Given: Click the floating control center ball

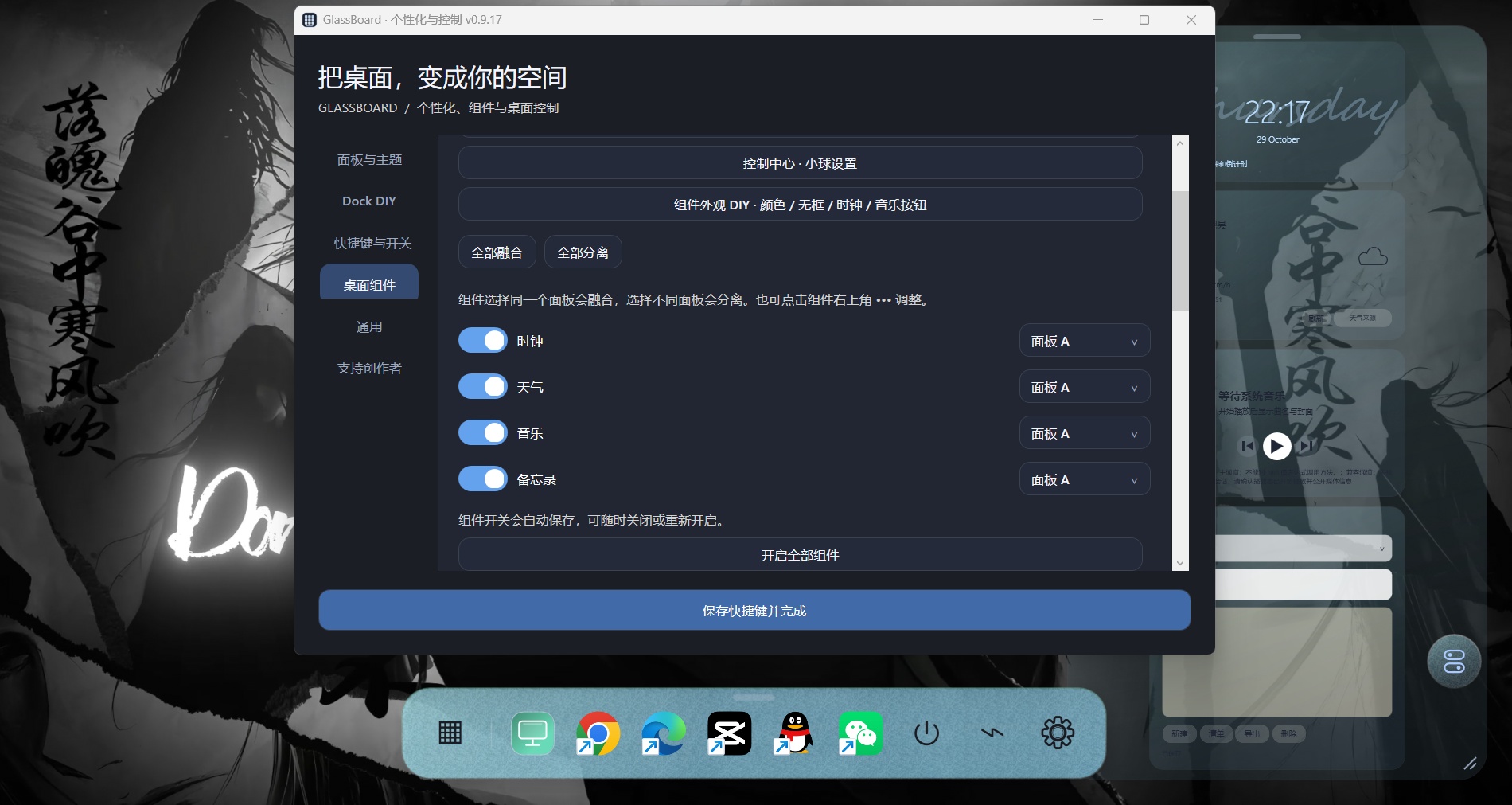Looking at the screenshot, I should coord(1454,661).
